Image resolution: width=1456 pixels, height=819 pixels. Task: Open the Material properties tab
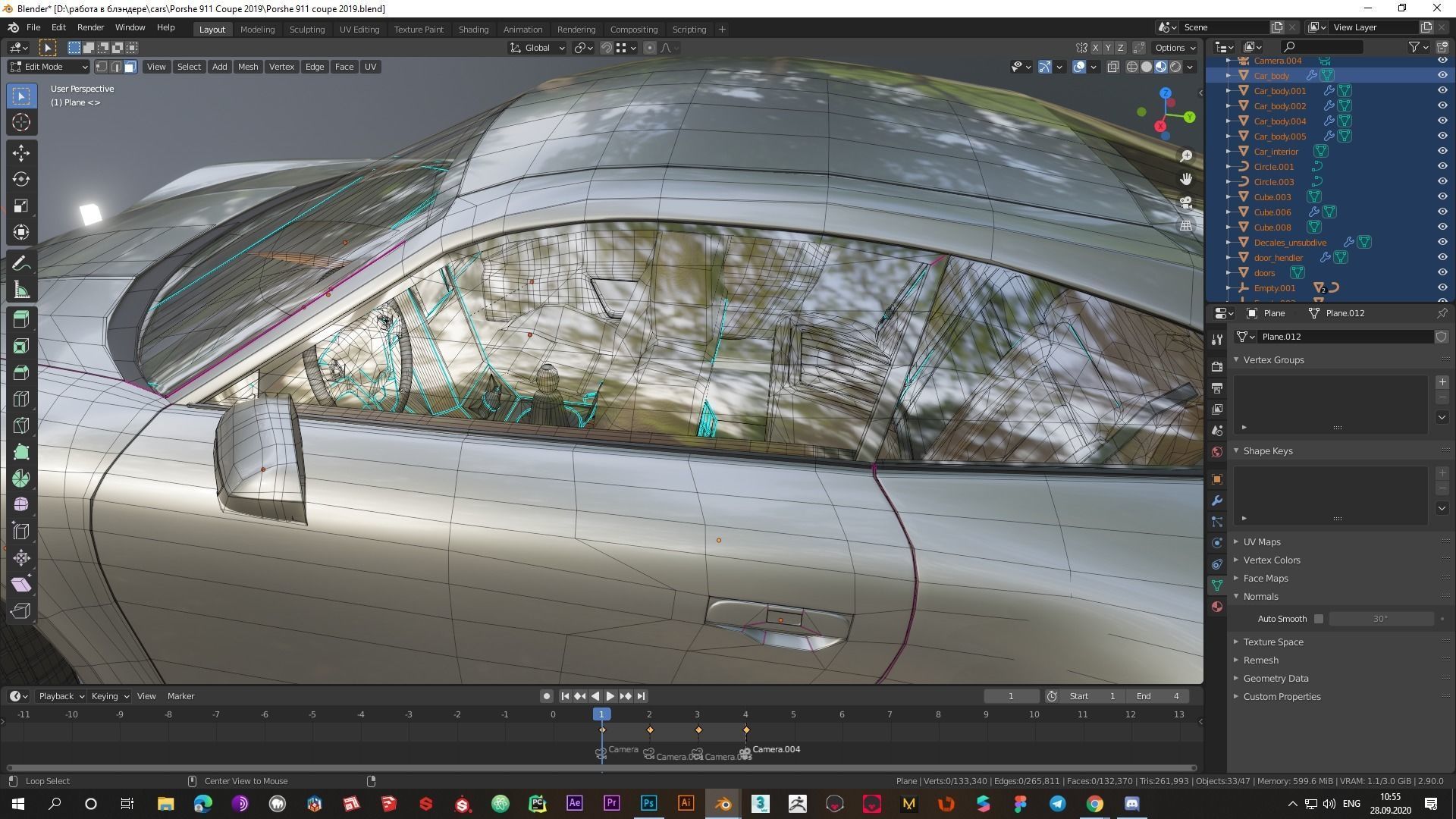pyautogui.click(x=1217, y=607)
